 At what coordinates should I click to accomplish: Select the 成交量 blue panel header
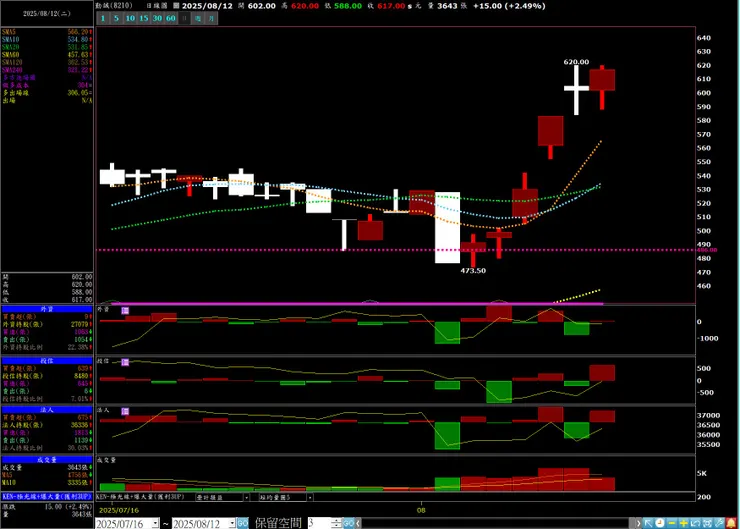(47, 459)
